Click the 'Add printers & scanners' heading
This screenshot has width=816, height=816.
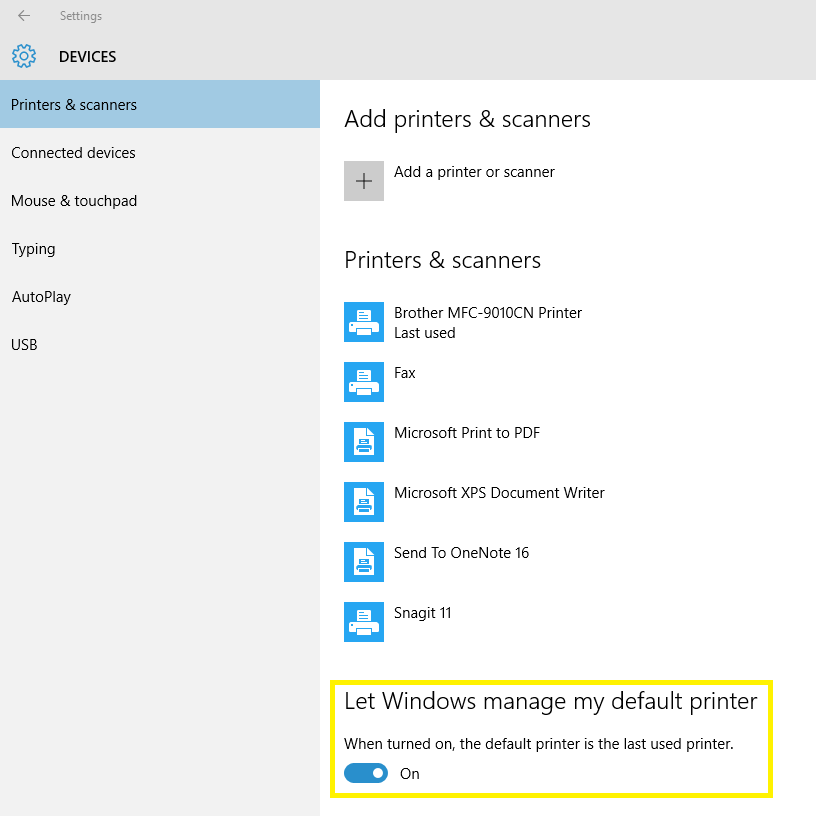click(x=467, y=119)
